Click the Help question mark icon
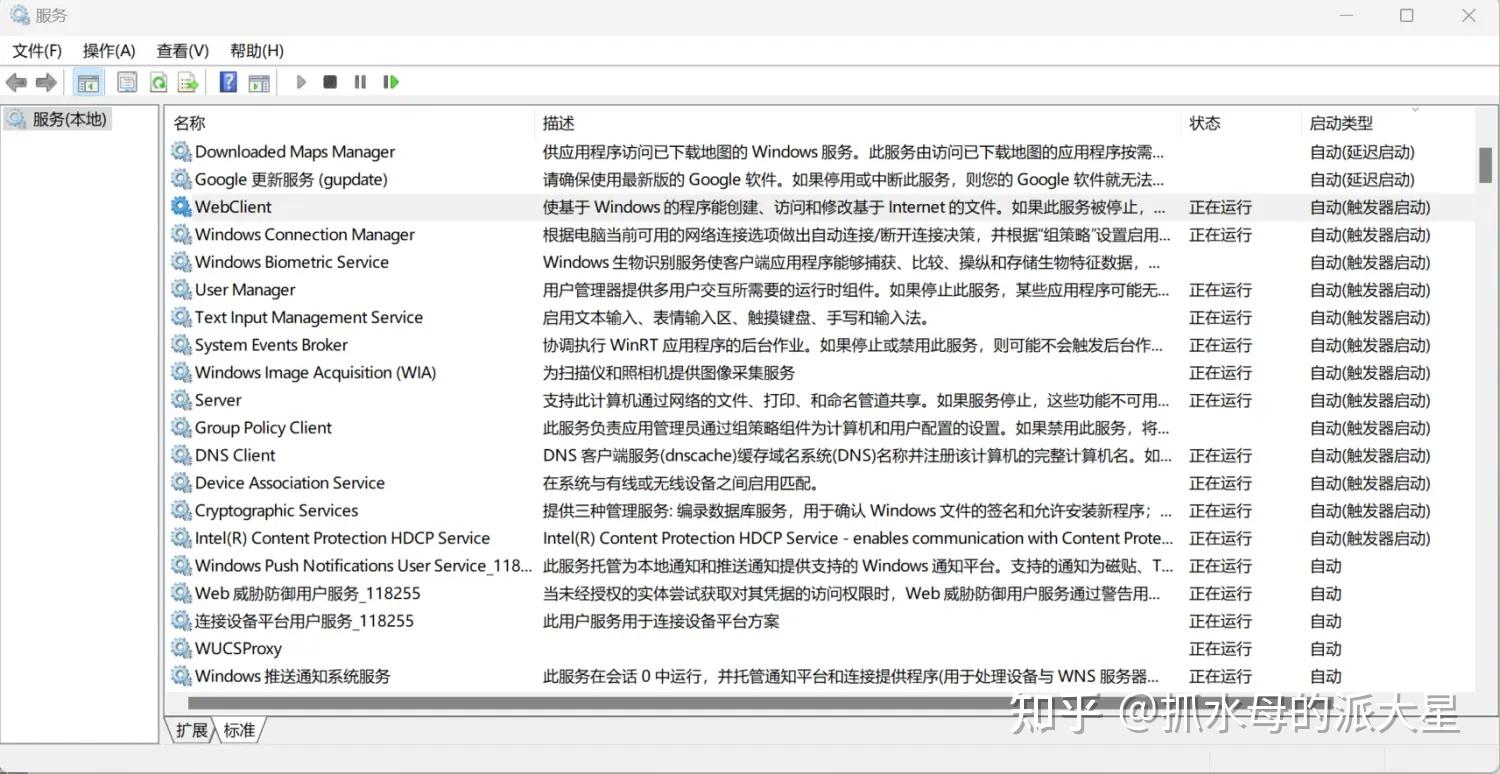The width and height of the screenshot is (1500, 774). (x=227, y=82)
